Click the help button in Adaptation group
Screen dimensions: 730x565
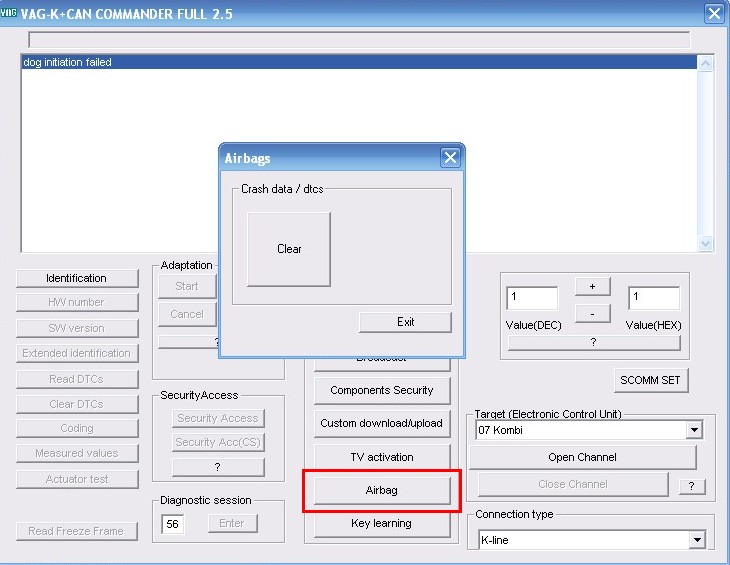pyautogui.click(x=189, y=342)
